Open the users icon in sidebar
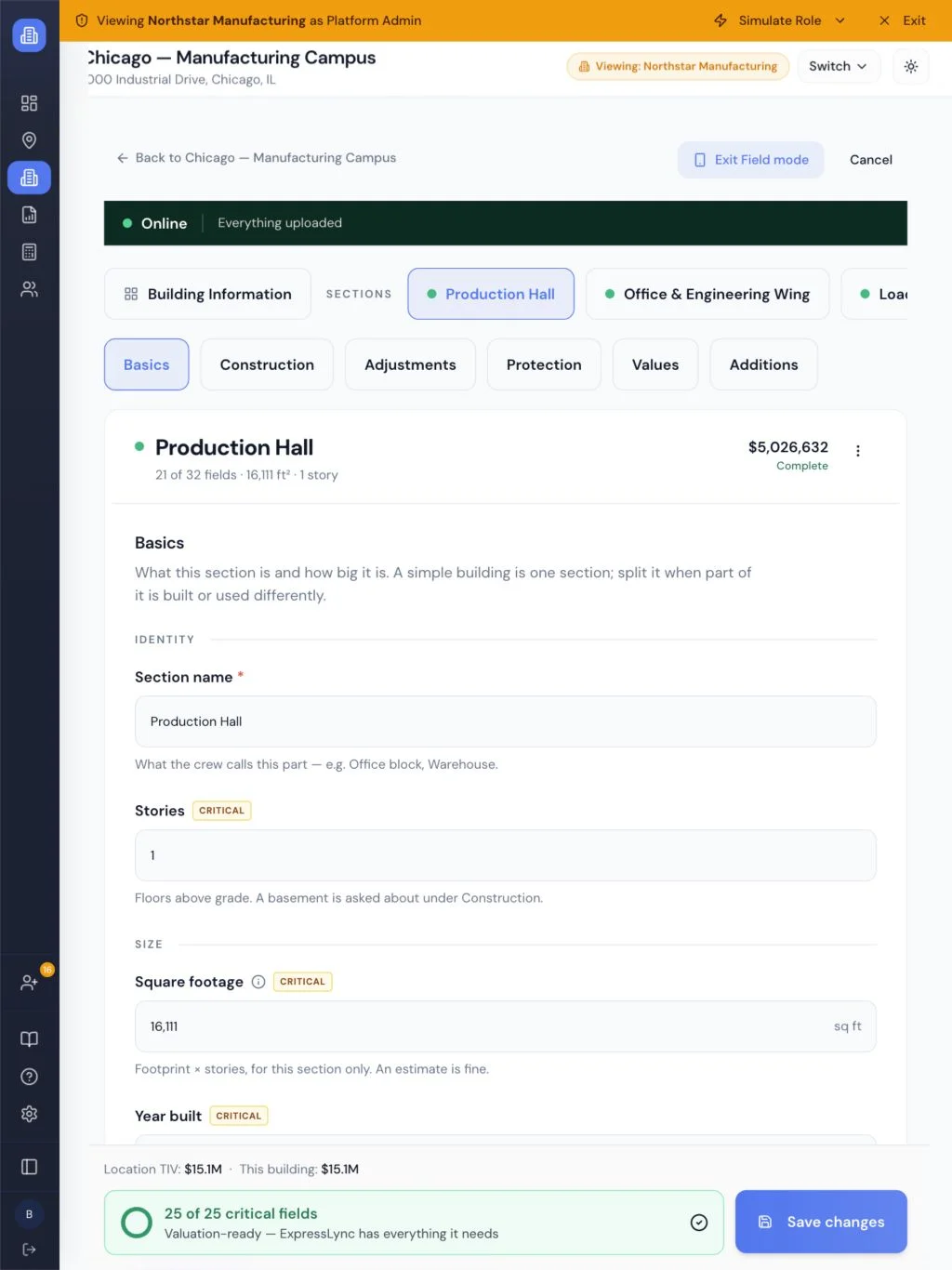The image size is (952, 1270). pos(29,289)
